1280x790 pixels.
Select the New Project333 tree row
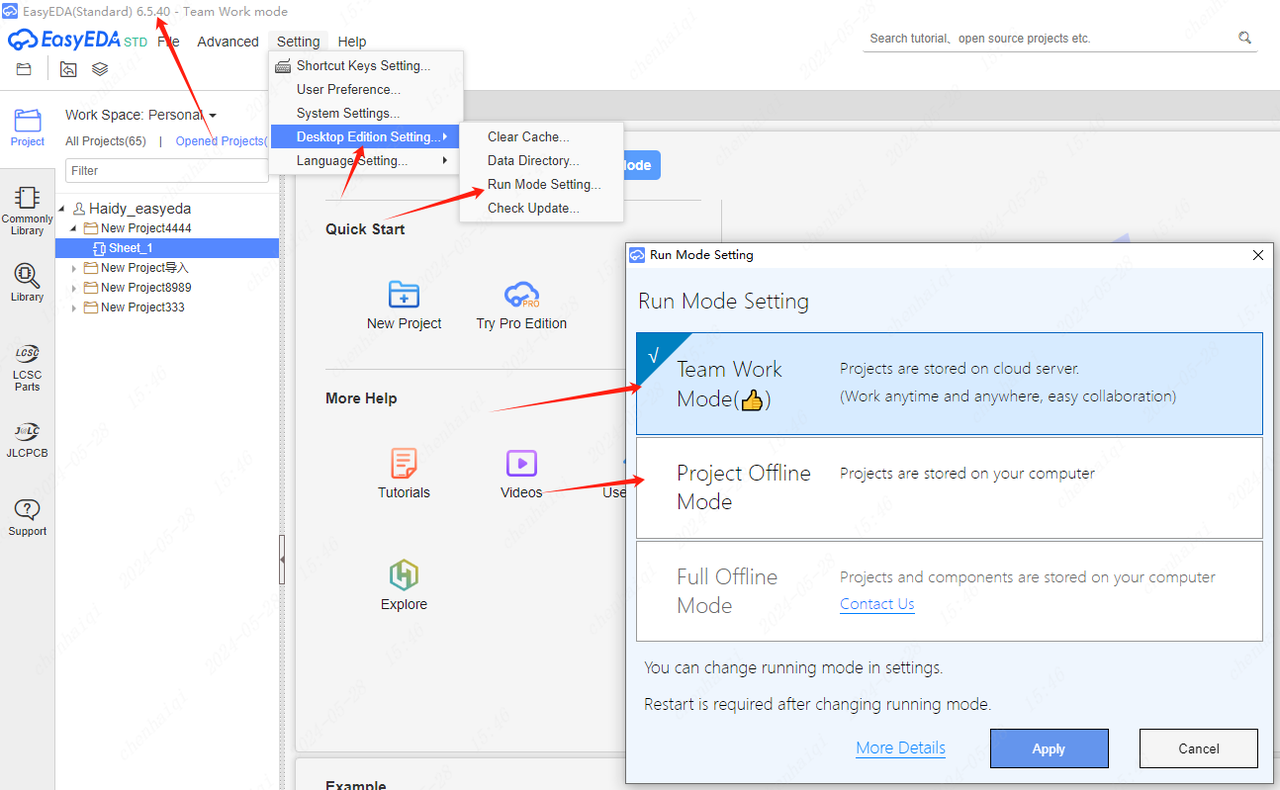167,308
